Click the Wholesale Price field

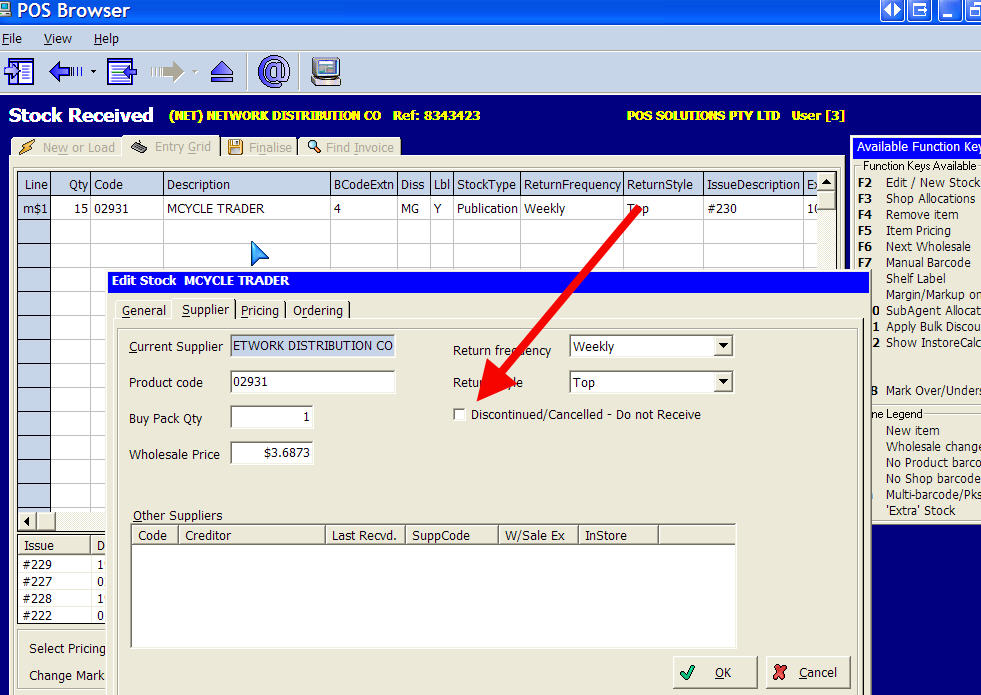tap(272, 453)
